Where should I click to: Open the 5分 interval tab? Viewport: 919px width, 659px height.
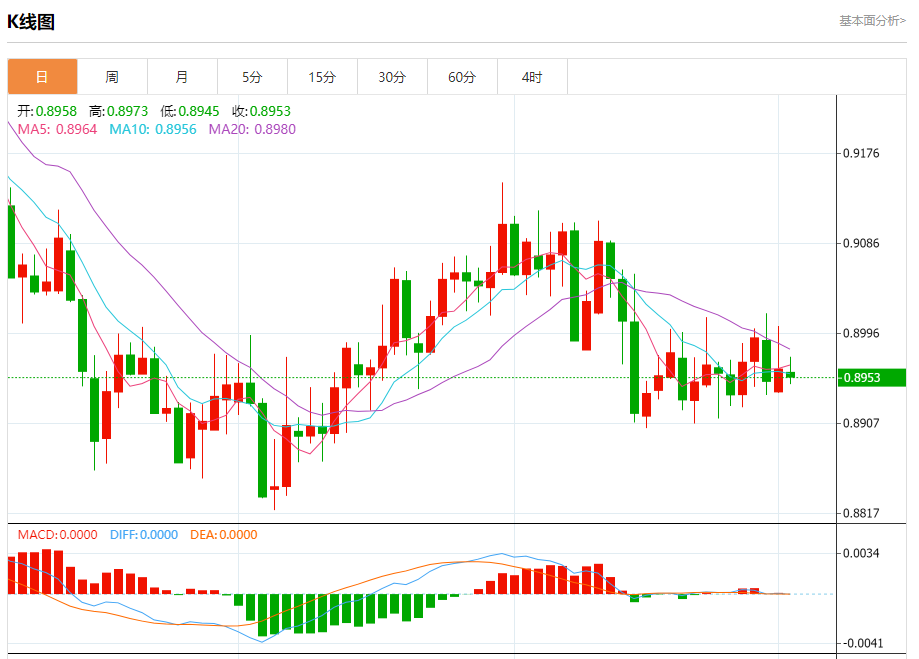252,76
